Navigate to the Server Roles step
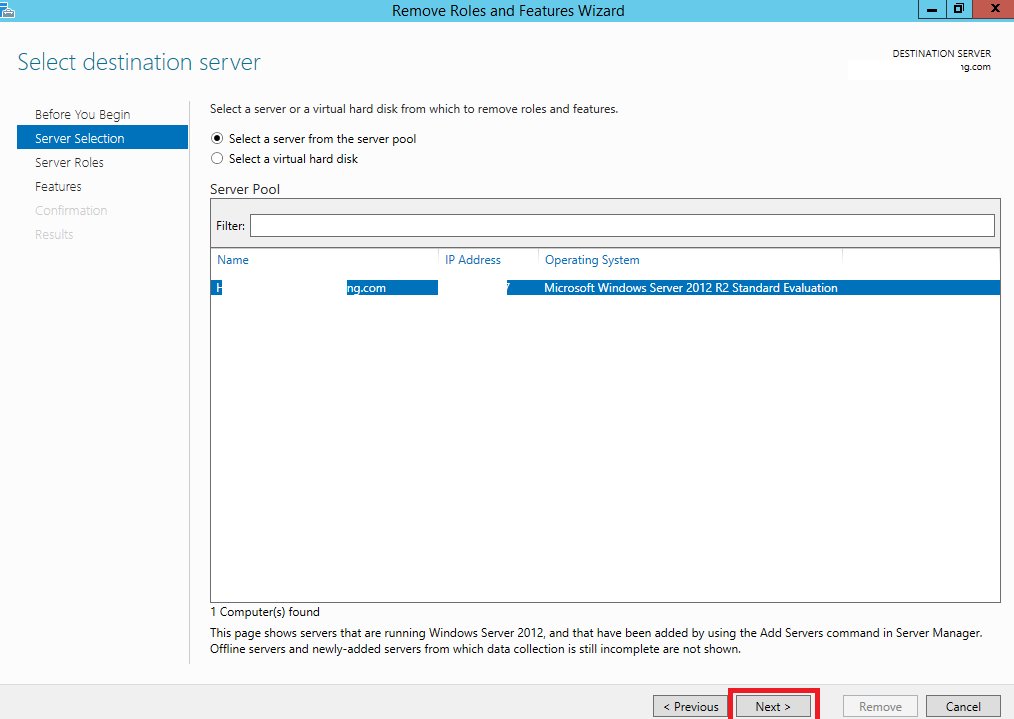Viewport: 1014px width, 719px height. pos(71,161)
